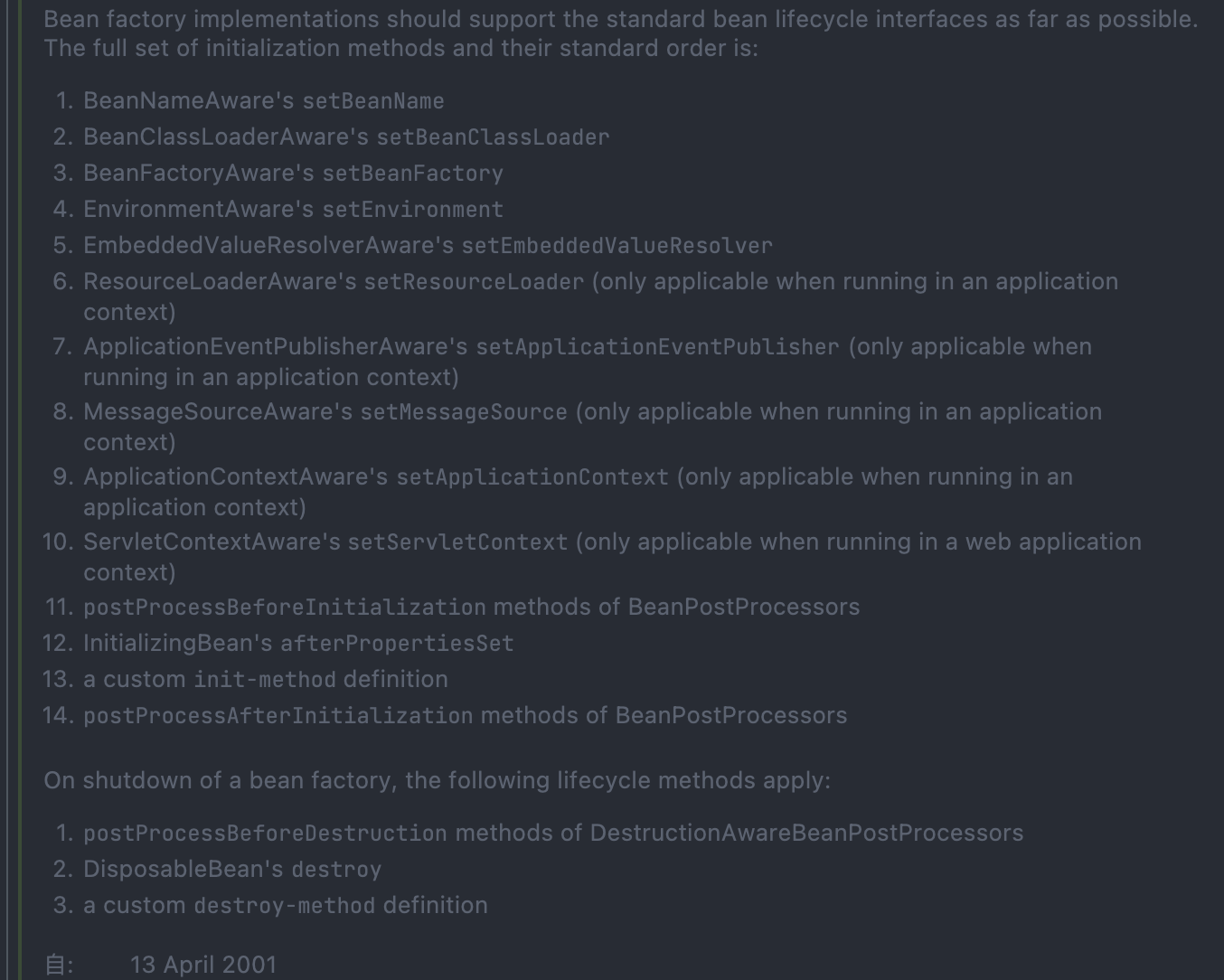Click the setEnvironment method reference
This screenshot has height=980, width=1224.
pyautogui.click(x=412, y=210)
